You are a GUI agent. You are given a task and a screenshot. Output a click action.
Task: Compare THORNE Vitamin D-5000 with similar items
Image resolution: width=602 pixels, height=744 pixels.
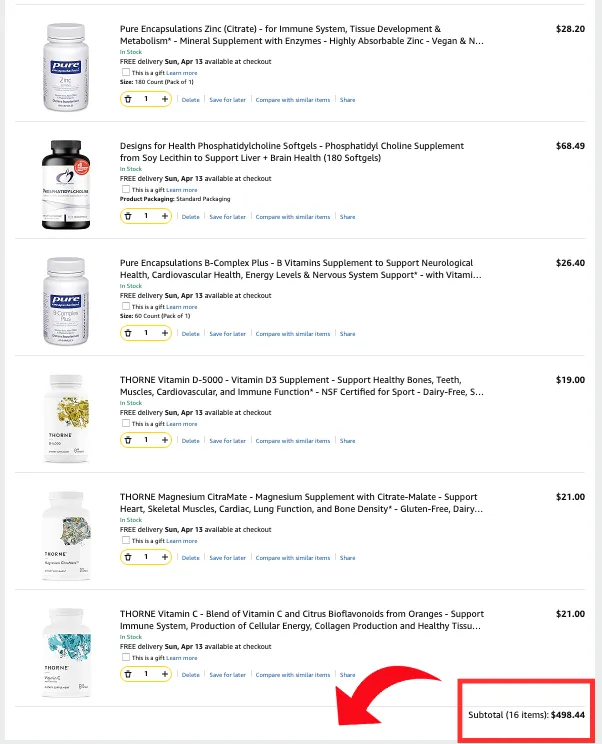pos(292,441)
